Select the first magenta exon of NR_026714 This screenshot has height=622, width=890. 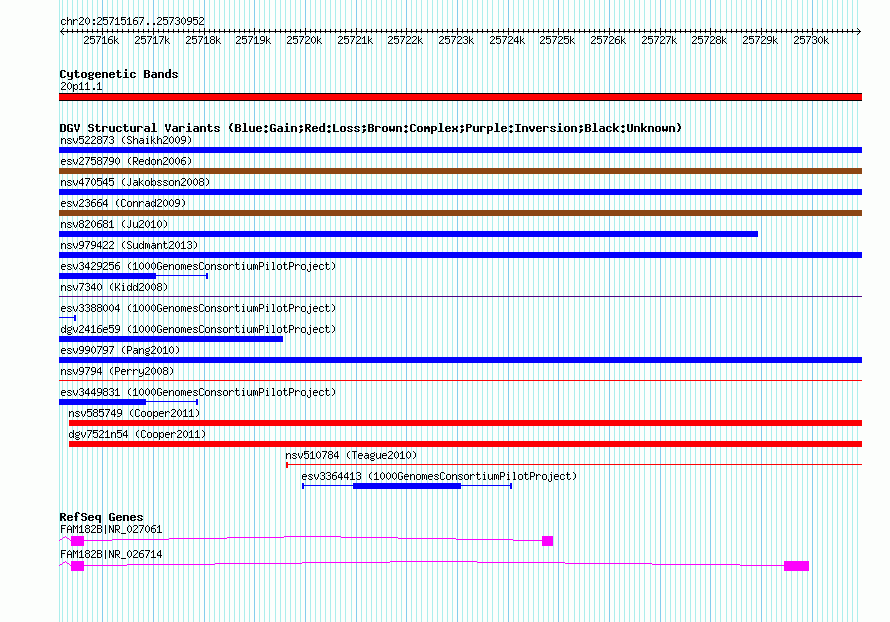[77, 566]
